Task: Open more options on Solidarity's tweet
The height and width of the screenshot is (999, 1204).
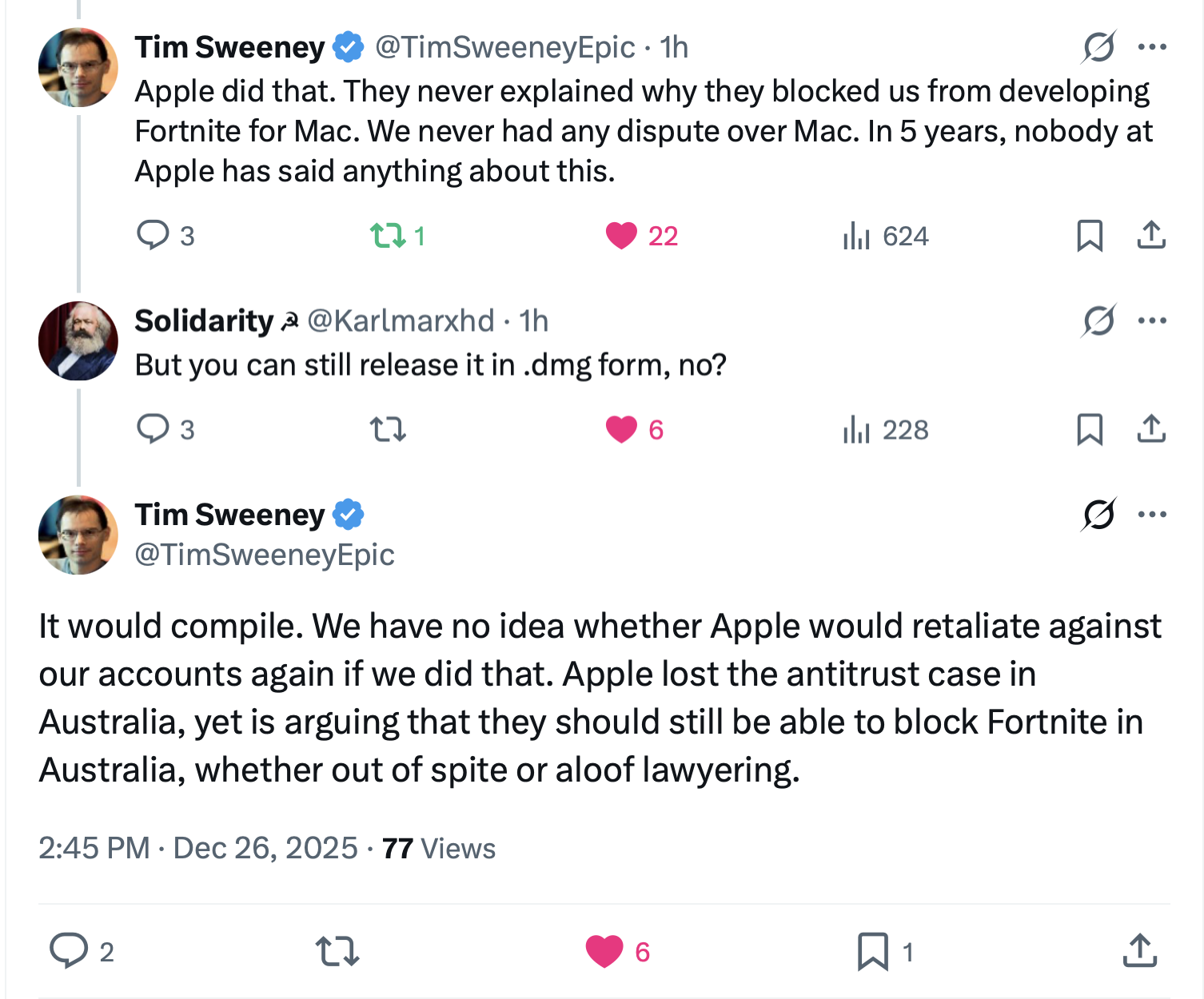Action: pos(1152,321)
